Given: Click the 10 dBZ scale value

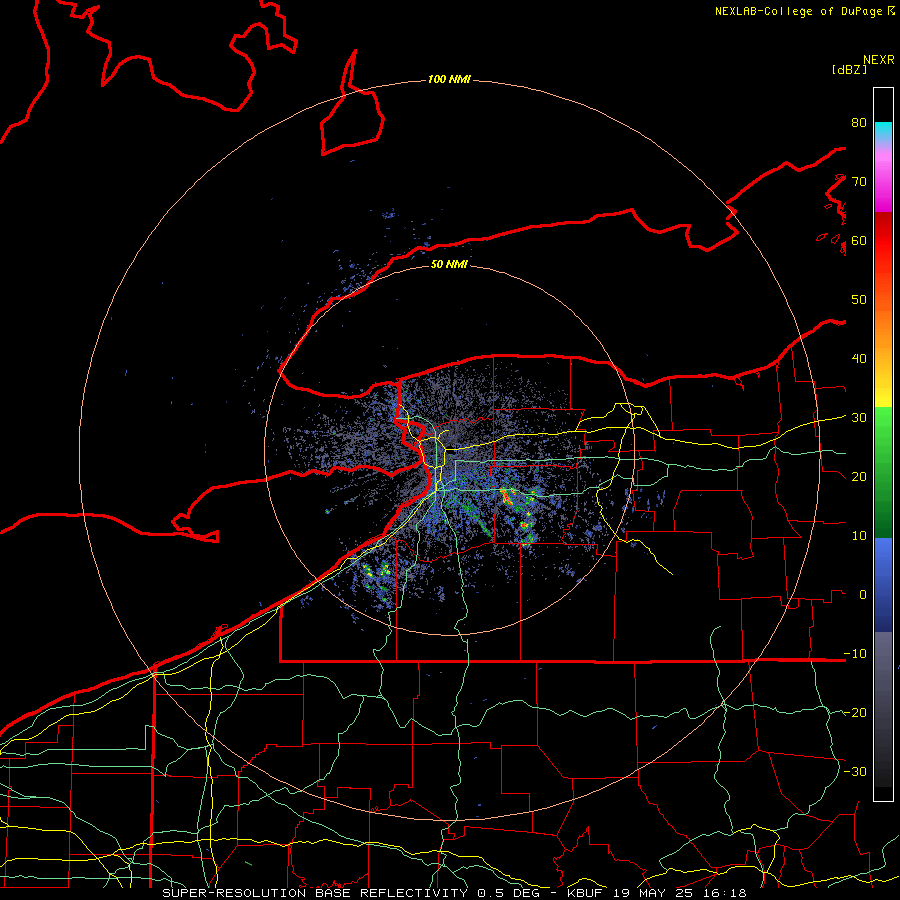Looking at the screenshot, I should (859, 536).
